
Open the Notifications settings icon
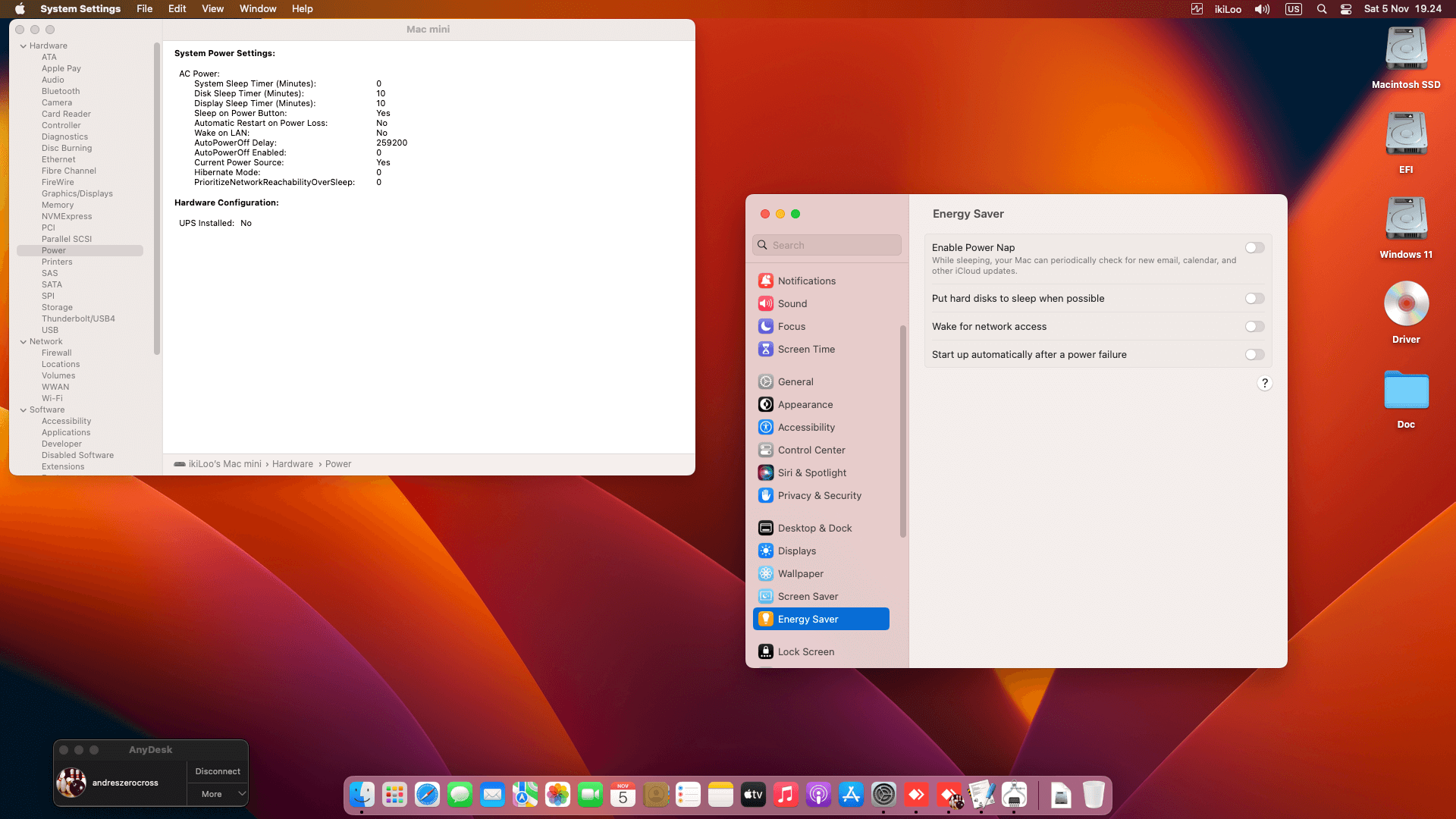766,281
